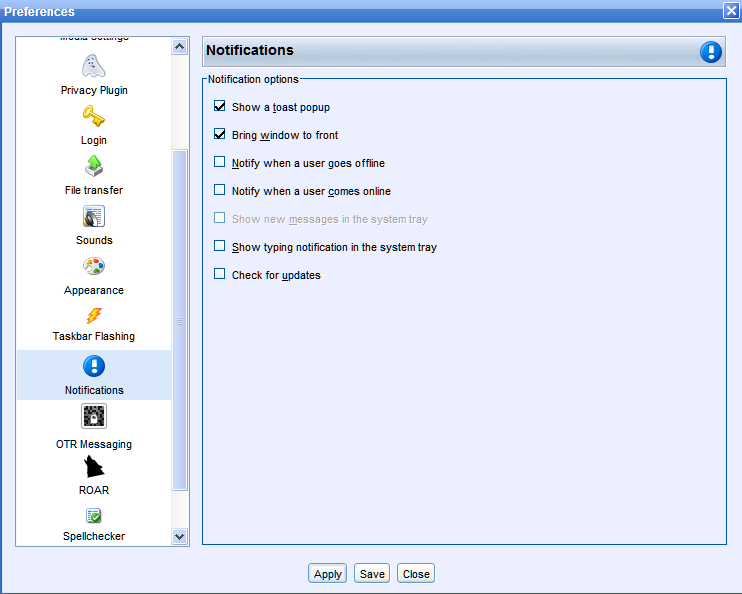Close the Preferences window
The height and width of the screenshot is (594, 742).
pos(731,10)
